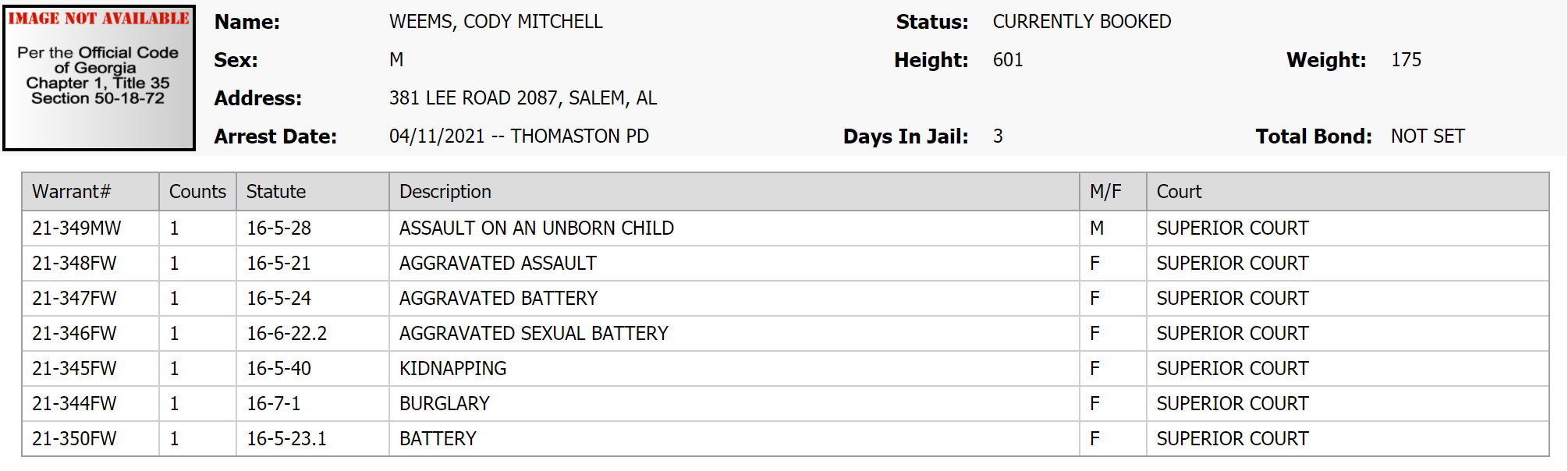Click the address 381 Lee Road 2087
The image size is (1568, 471).
[x=523, y=98]
